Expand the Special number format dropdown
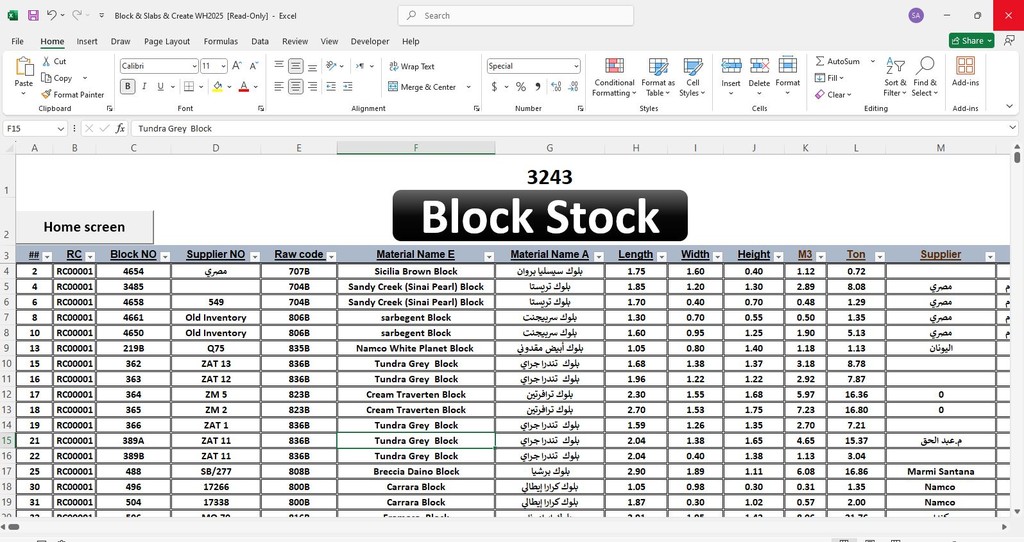1024x542 pixels. [576, 66]
